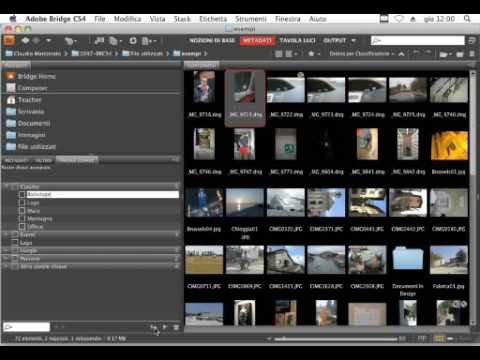
Task: Open the workspace dropdown arrow after OUTPUT
Action: tap(353, 41)
